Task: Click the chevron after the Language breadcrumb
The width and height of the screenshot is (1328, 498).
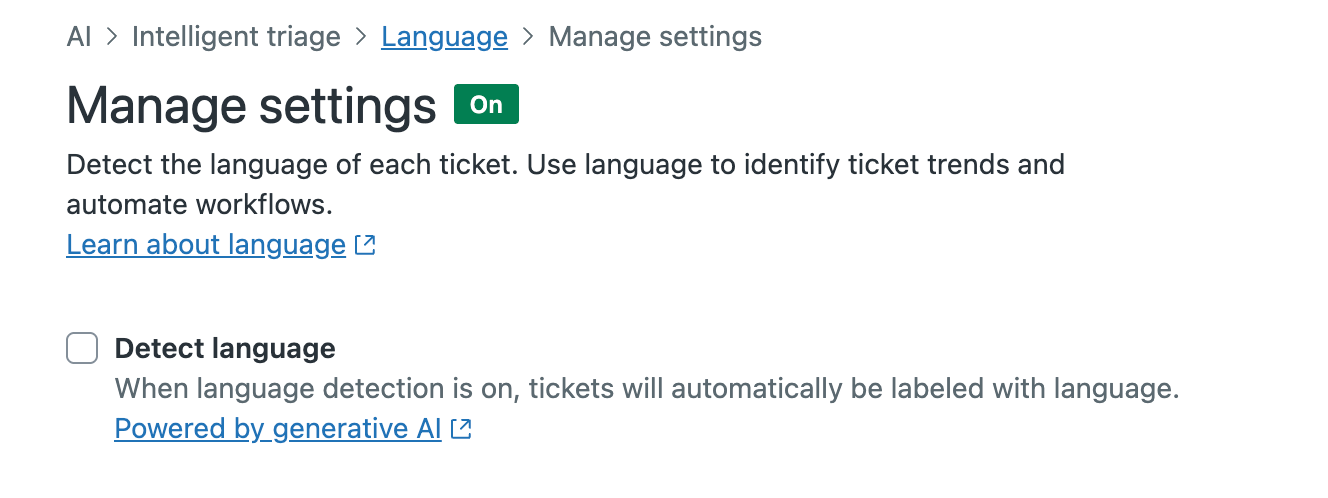Action: 529,37
